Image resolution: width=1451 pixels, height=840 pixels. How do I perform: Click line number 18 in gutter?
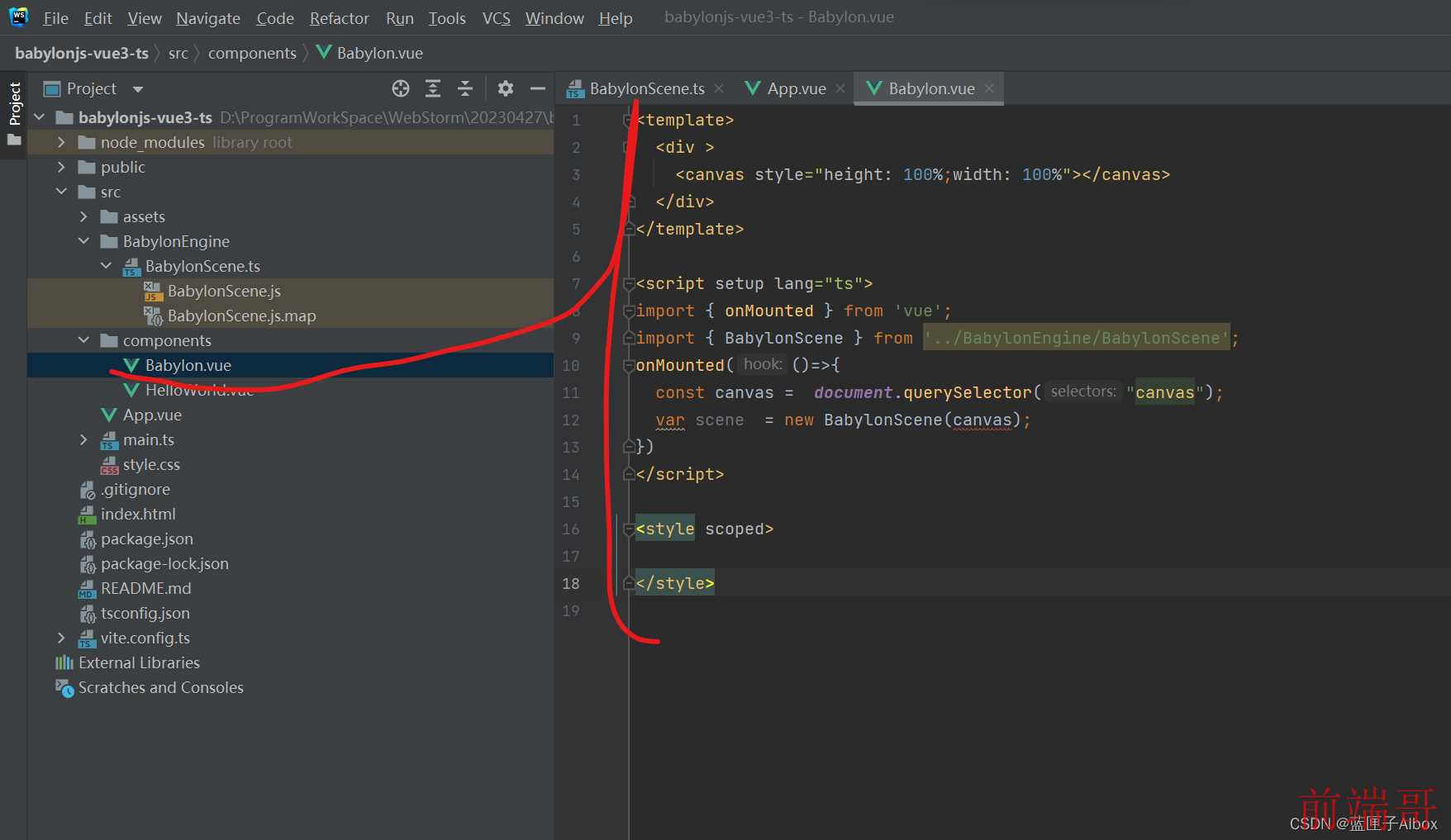tap(571, 584)
